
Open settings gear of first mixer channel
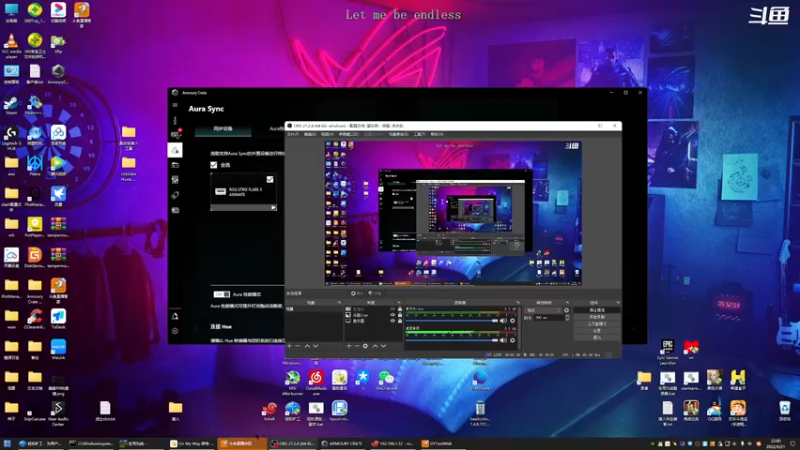coord(512,320)
